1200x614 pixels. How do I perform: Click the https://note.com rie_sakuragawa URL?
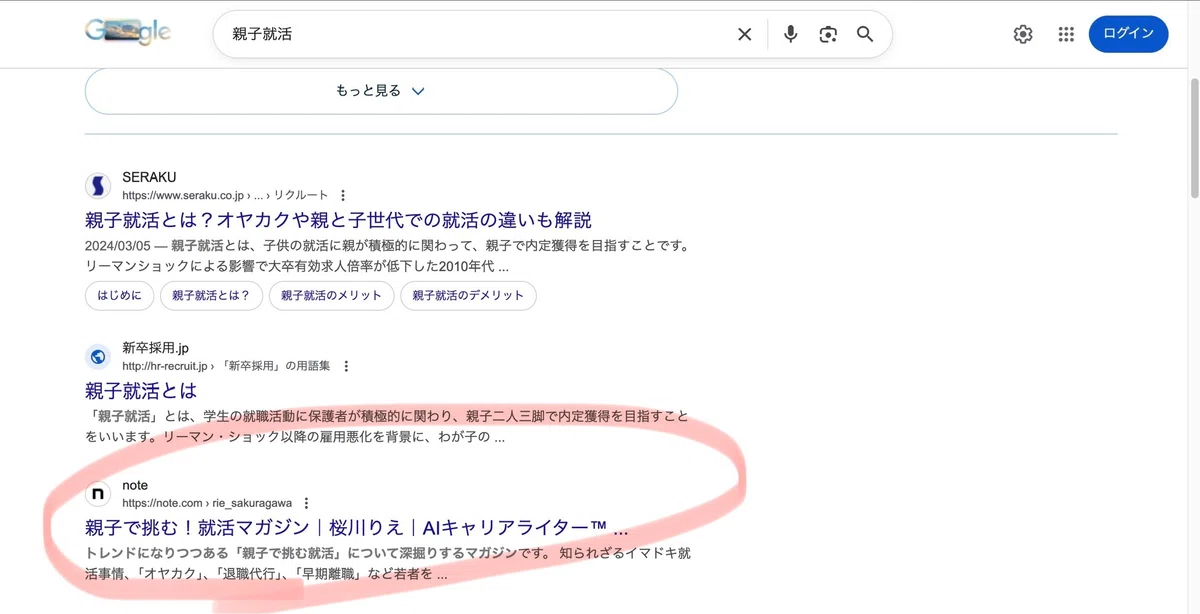(207, 503)
